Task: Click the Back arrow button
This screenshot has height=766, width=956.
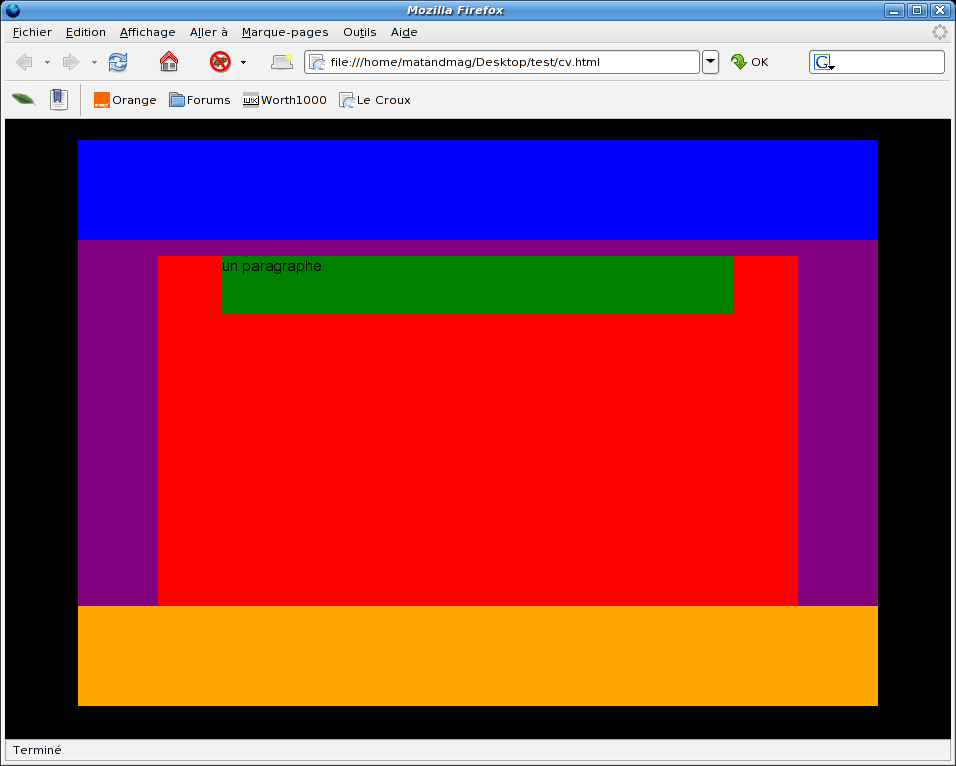Action: [24, 62]
